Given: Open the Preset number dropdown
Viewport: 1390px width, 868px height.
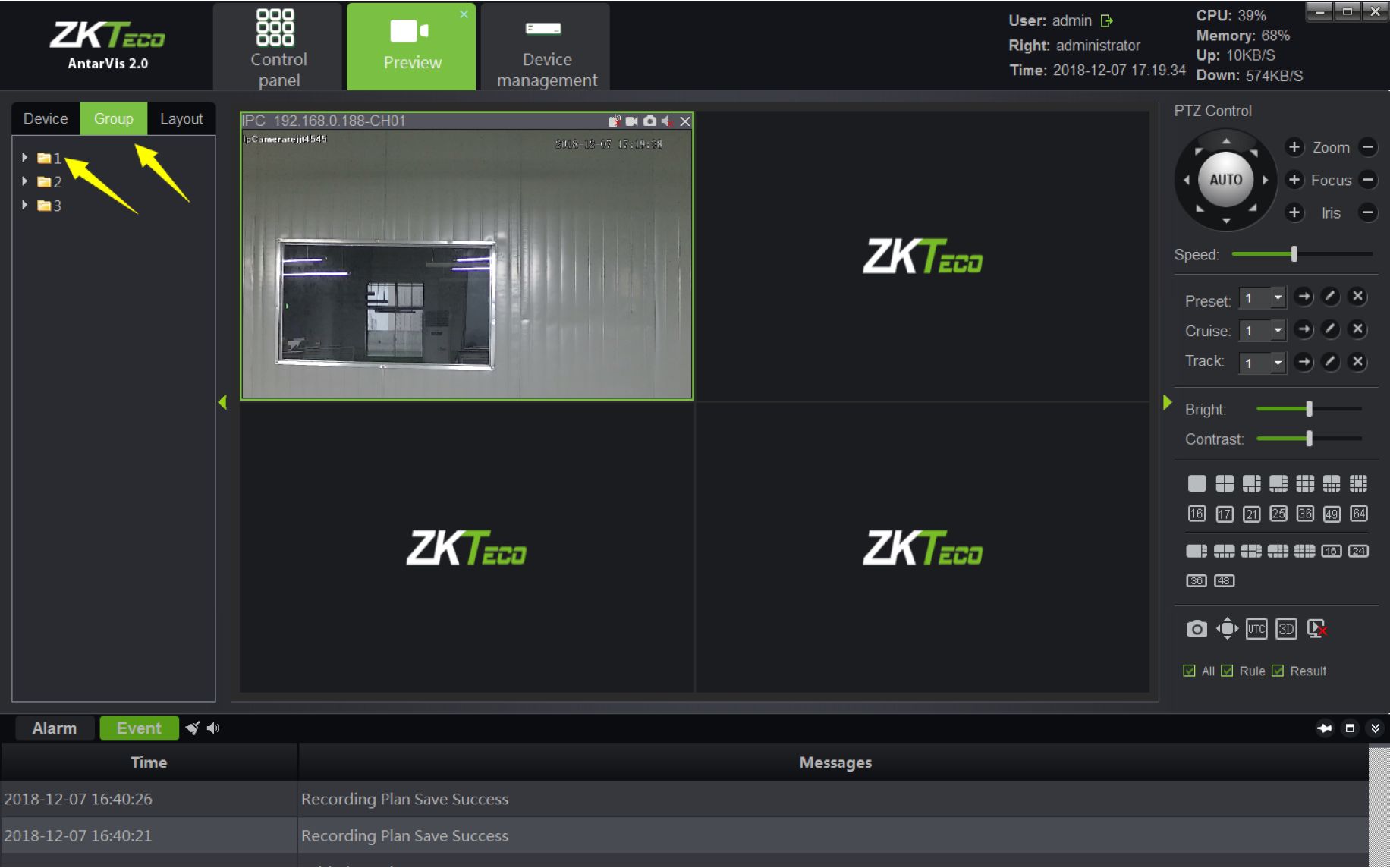Looking at the screenshot, I should pos(1278,297).
